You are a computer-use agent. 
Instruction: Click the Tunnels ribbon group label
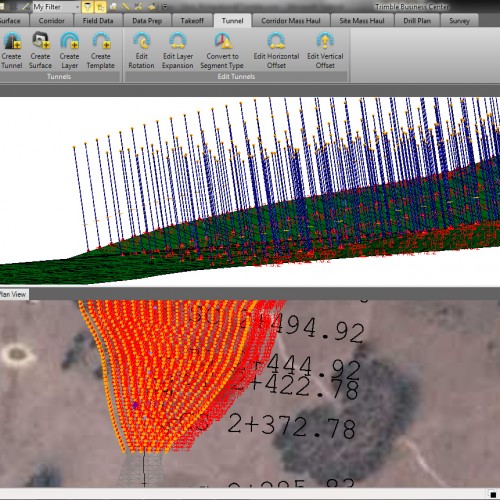tap(59, 76)
